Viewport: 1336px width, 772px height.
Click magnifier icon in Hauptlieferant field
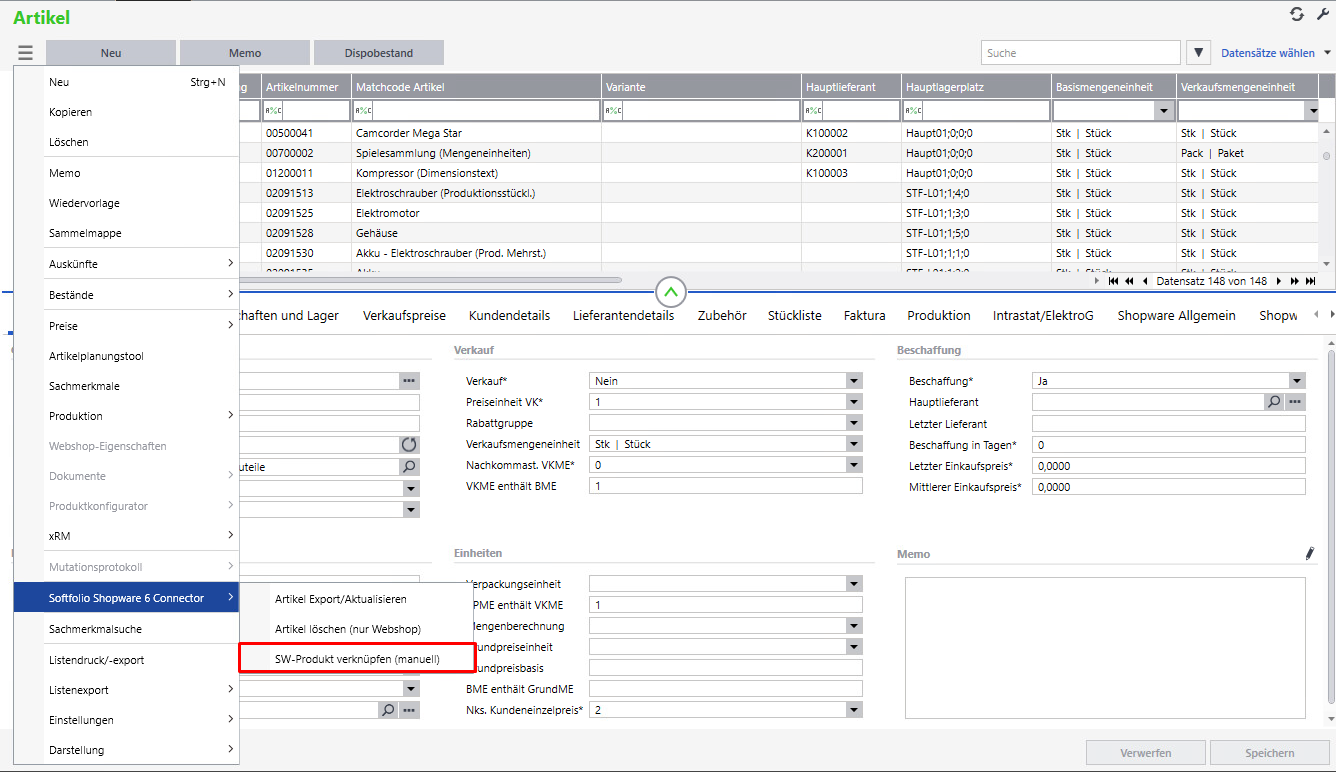[1274, 402]
